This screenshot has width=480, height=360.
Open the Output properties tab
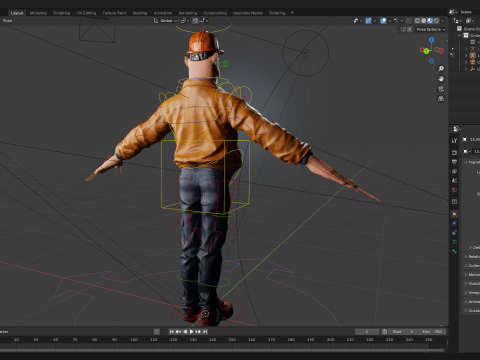(x=454, y=162)
